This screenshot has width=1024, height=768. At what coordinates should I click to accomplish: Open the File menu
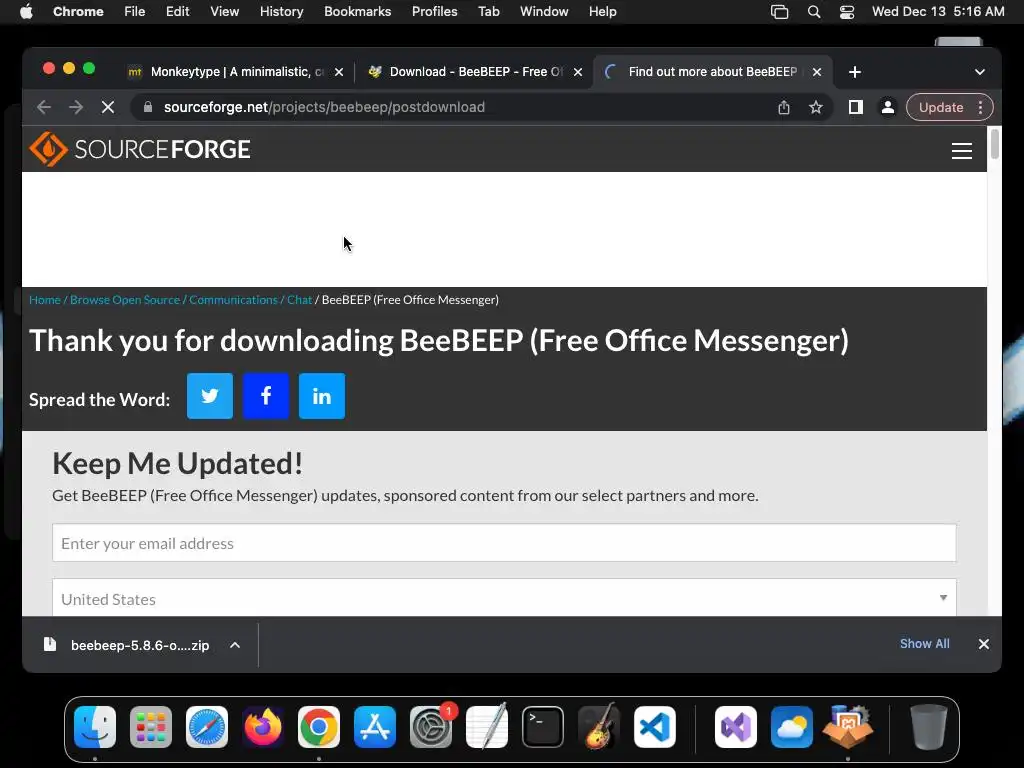(x=135, y=11)
